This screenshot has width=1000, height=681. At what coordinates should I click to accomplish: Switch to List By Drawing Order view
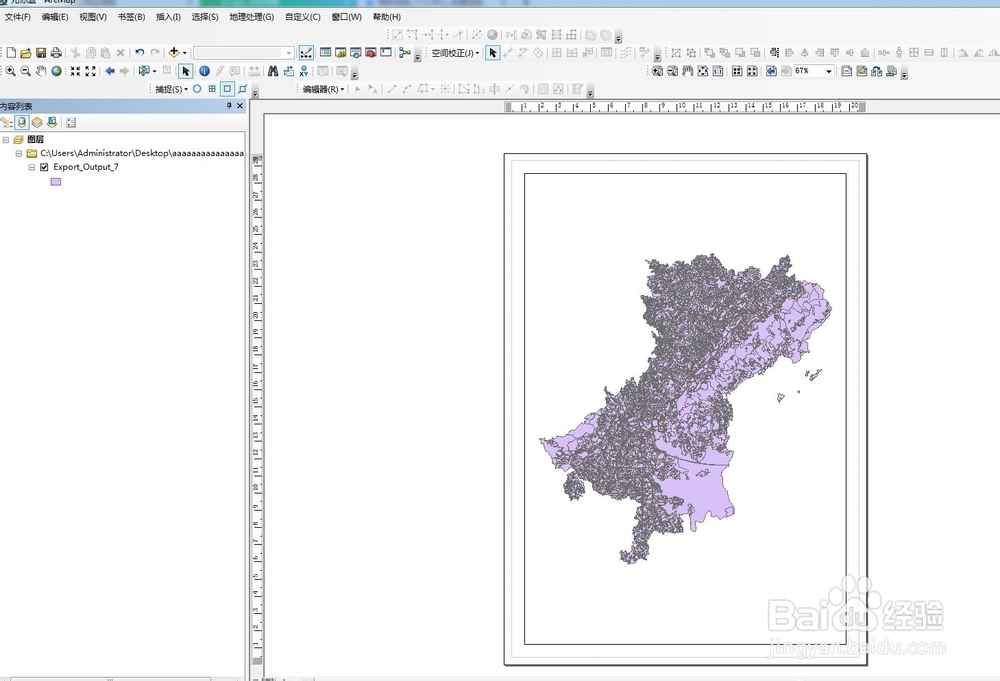point(6,122)
